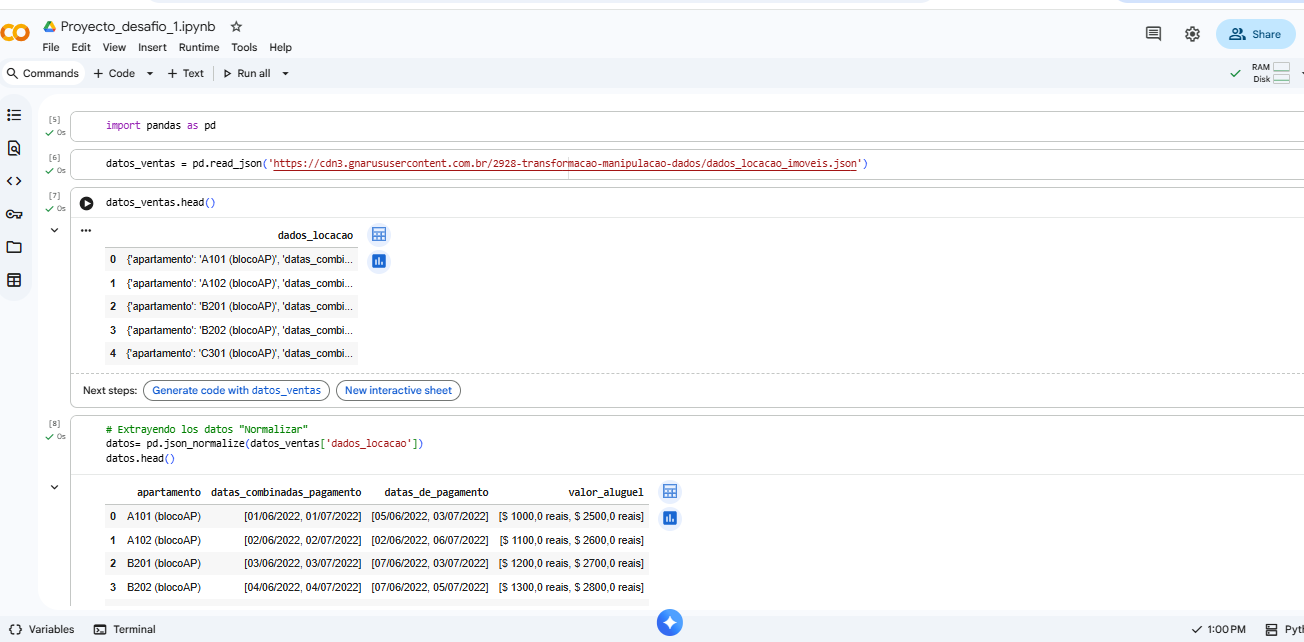Click Generate code with datos_ventas
This screenshot has width=1304, height=642.
pyautogui.click(x=237, y=390)
